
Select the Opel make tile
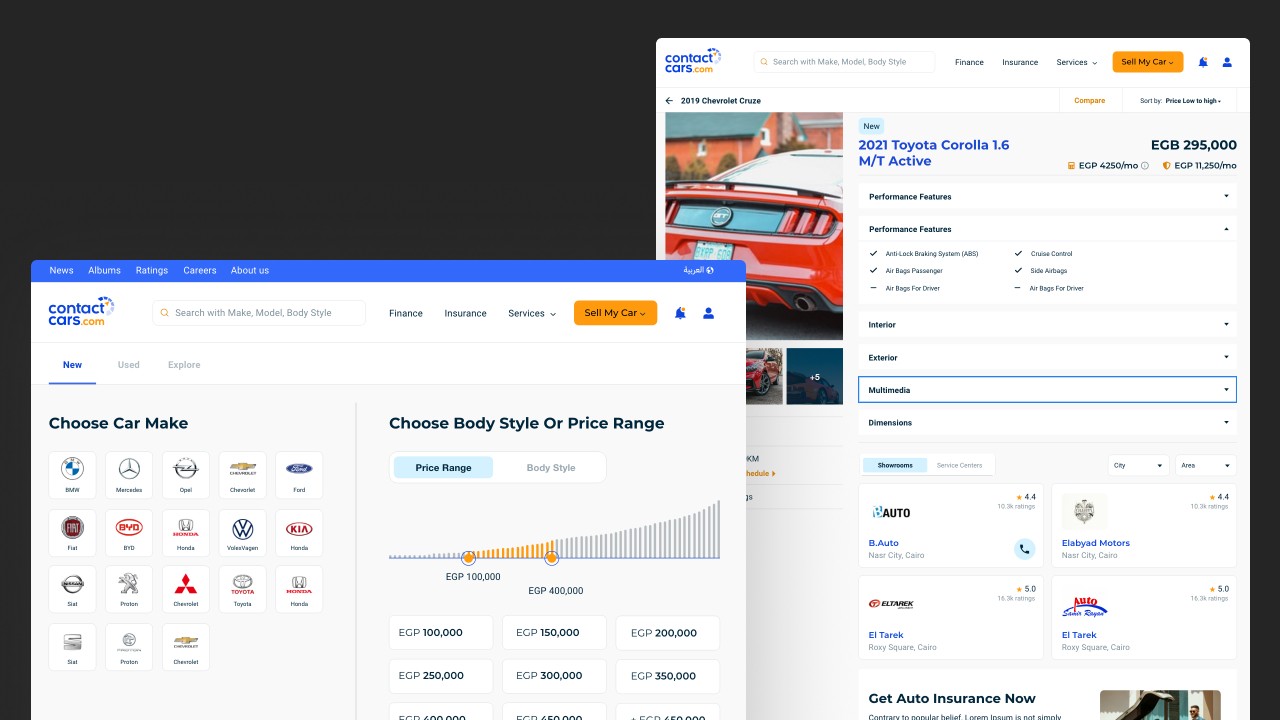click(186, 475)
